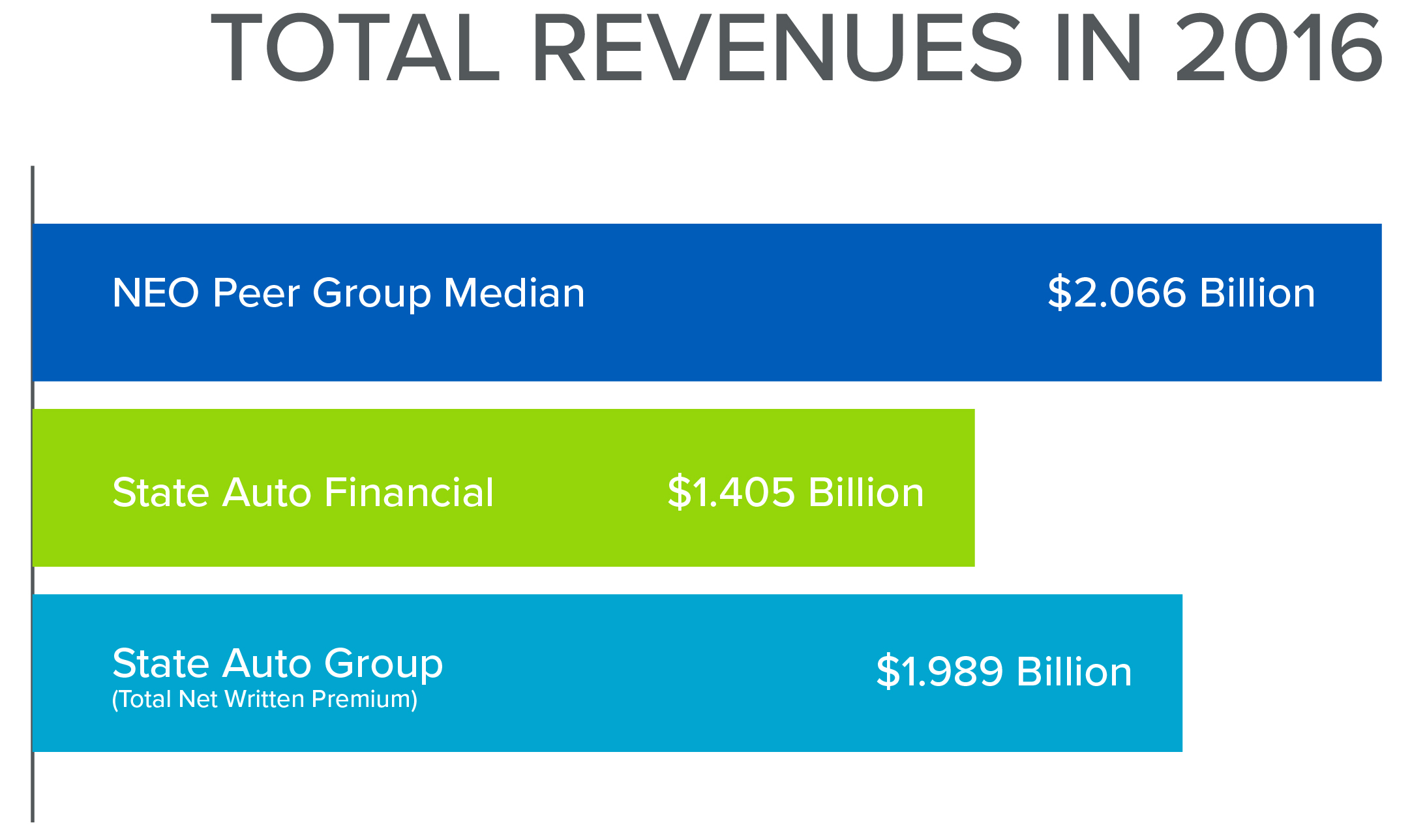Viewport: 1427px width, 840px height.
Task: Click the '$1.405 Billion' value
Action: tap(796, 492)
